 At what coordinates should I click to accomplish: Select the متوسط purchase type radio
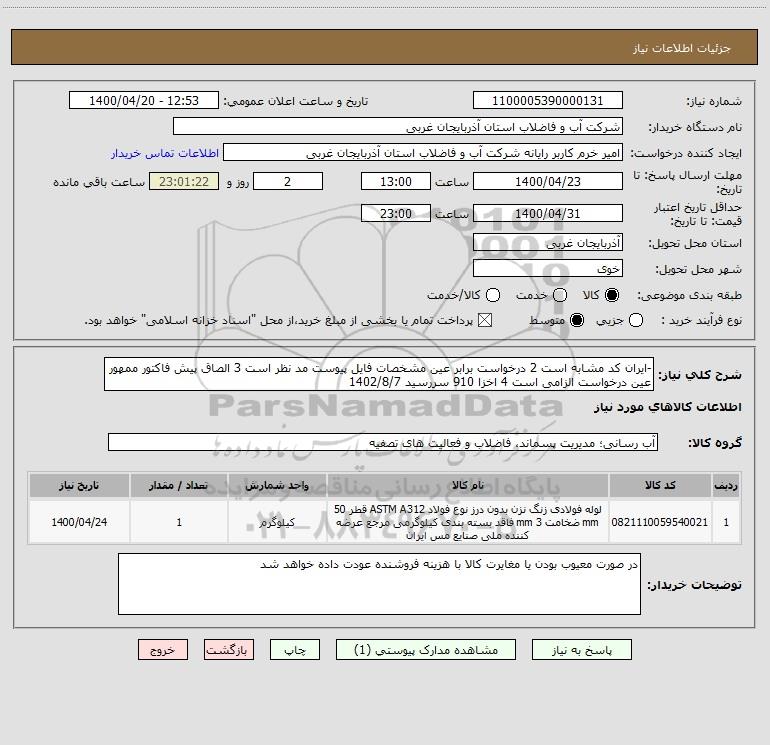pos(577,321)
